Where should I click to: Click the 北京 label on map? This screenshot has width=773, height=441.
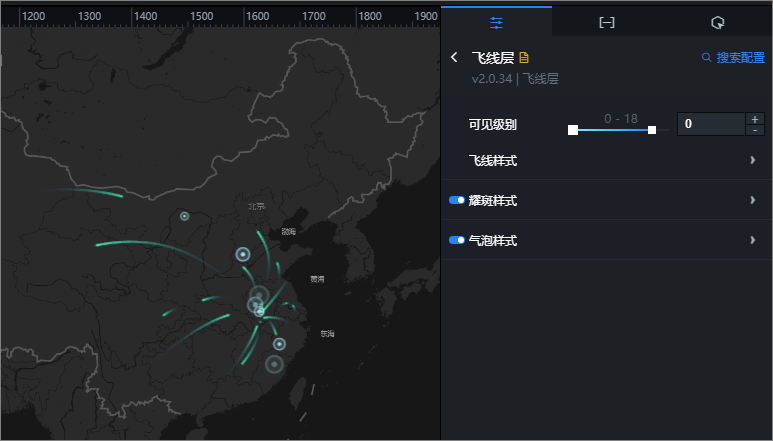coord(256,206)
